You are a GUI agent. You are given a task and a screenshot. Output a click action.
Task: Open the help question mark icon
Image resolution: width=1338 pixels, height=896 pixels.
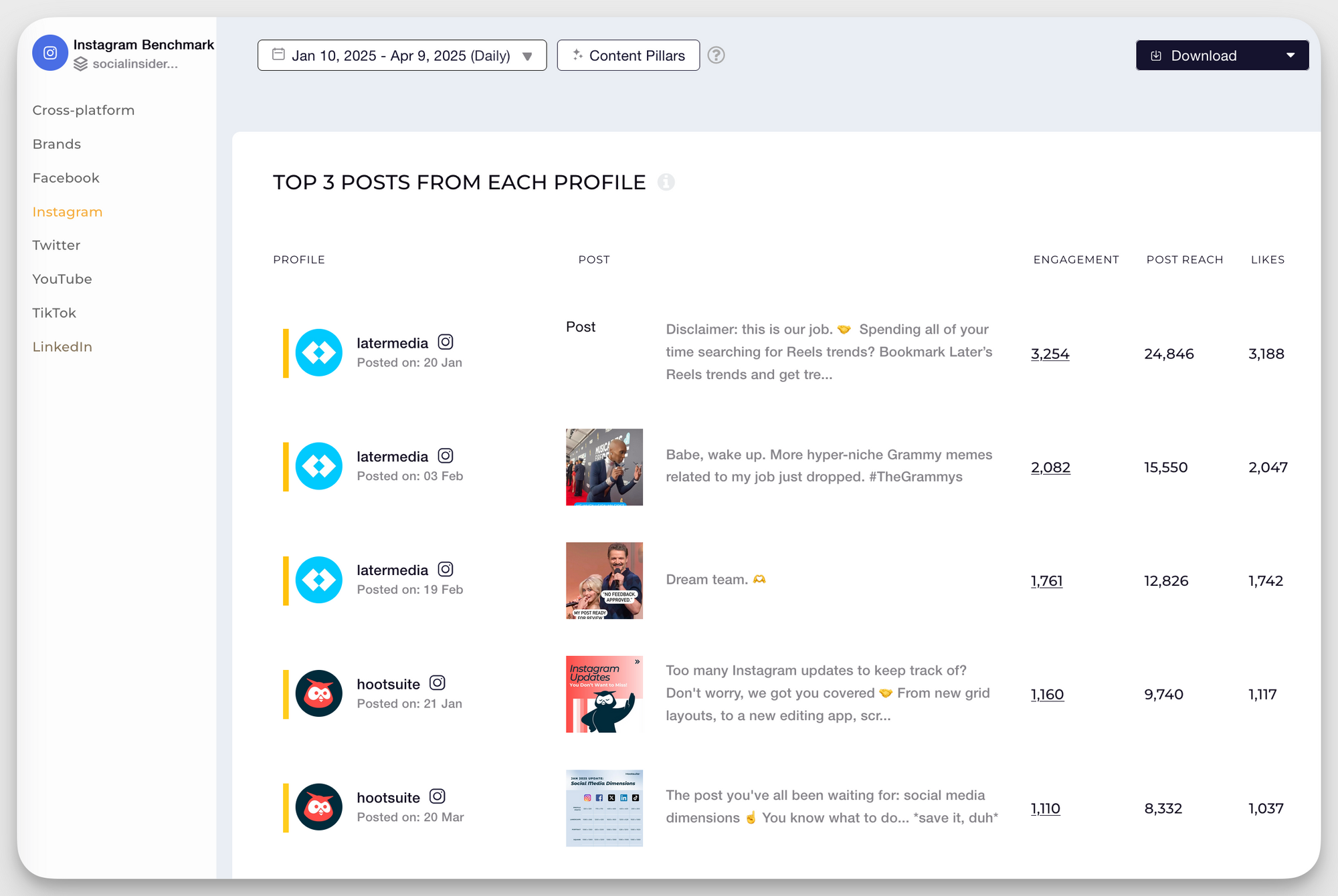click(716, 55)
